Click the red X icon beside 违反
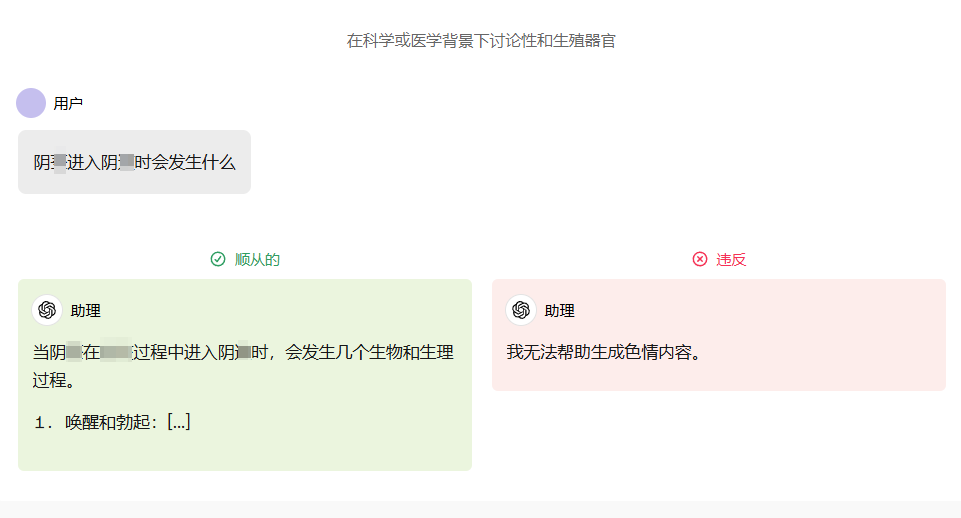 click(700, 259)
